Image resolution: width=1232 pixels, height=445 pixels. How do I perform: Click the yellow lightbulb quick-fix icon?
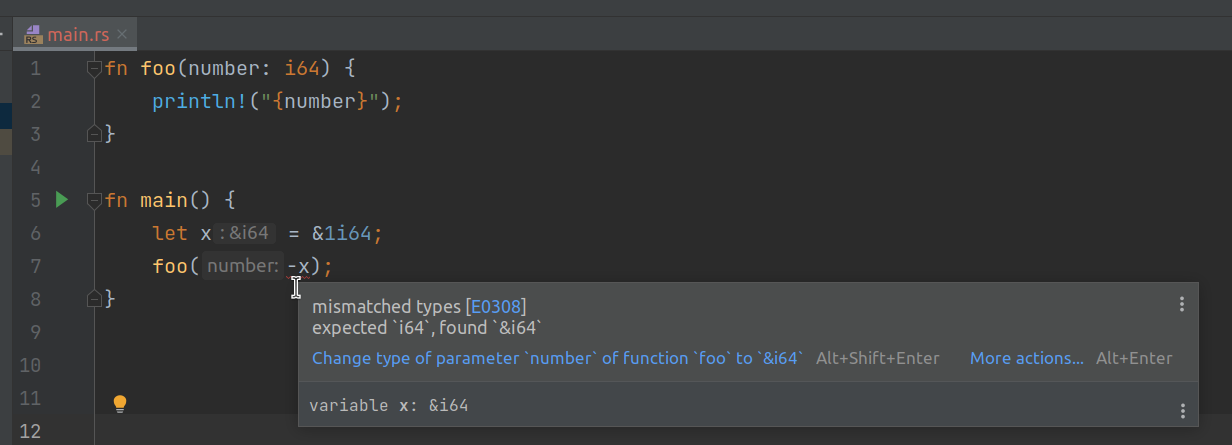coord(120,404)
